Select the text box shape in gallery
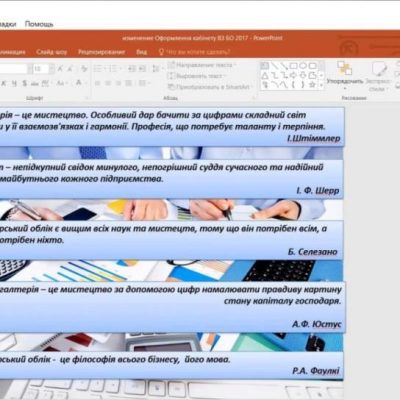400x400 pixels. [264, 66]
